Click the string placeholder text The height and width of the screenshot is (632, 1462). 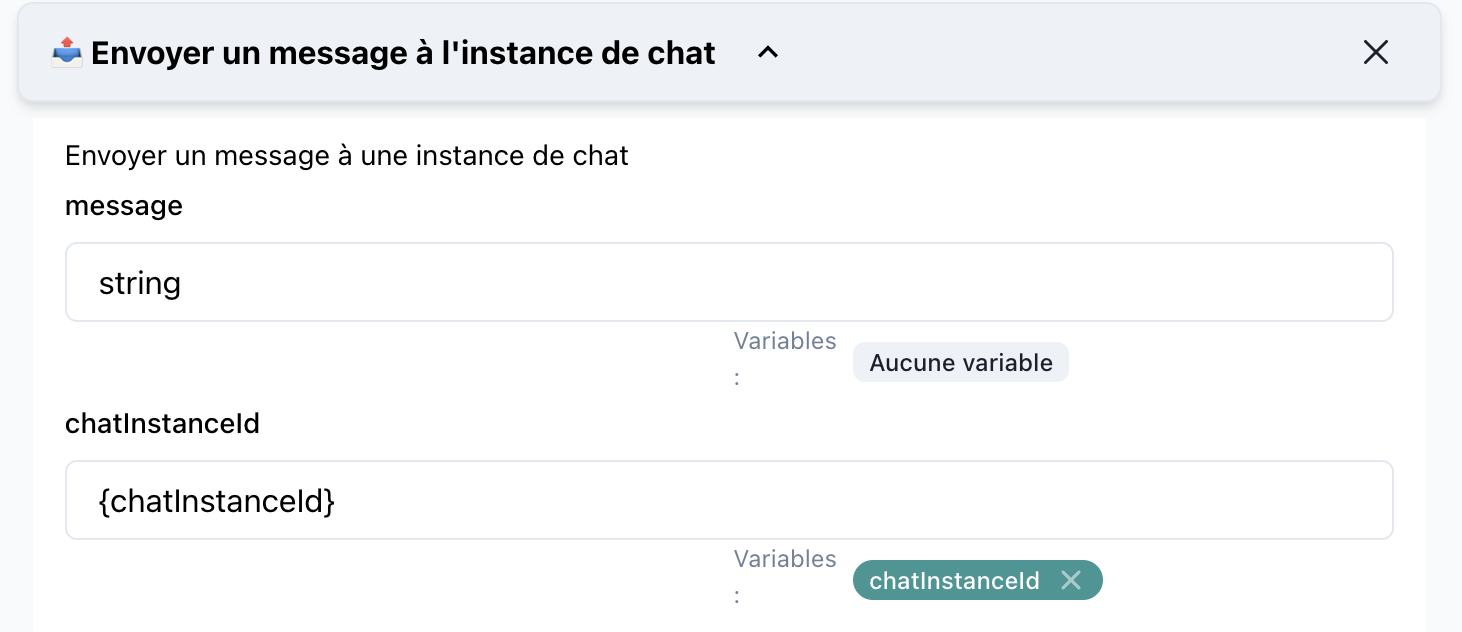(140, 283)
